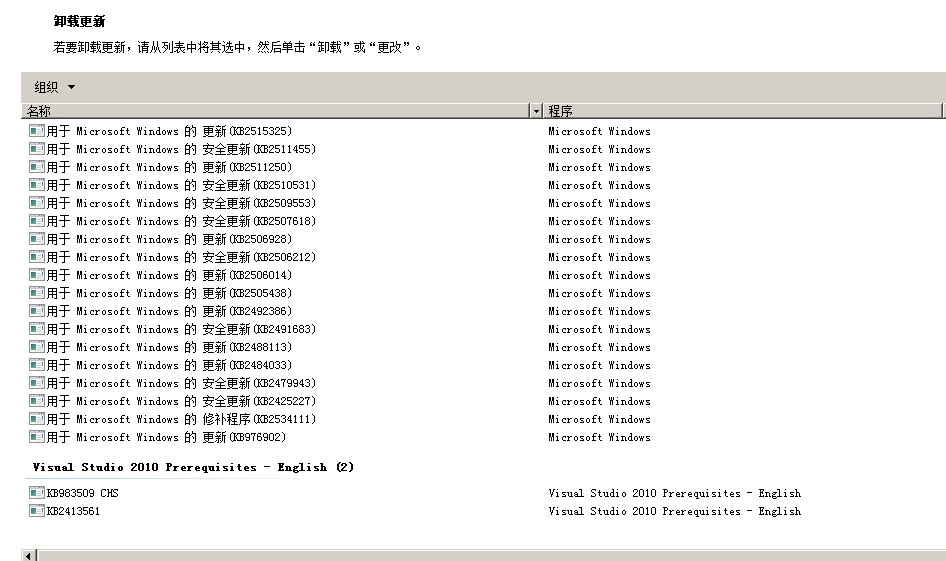Screen dimensions: 946x561
Task: Select Visual Studio 2010 Prerequisites group header
Action: coord(193,467)
